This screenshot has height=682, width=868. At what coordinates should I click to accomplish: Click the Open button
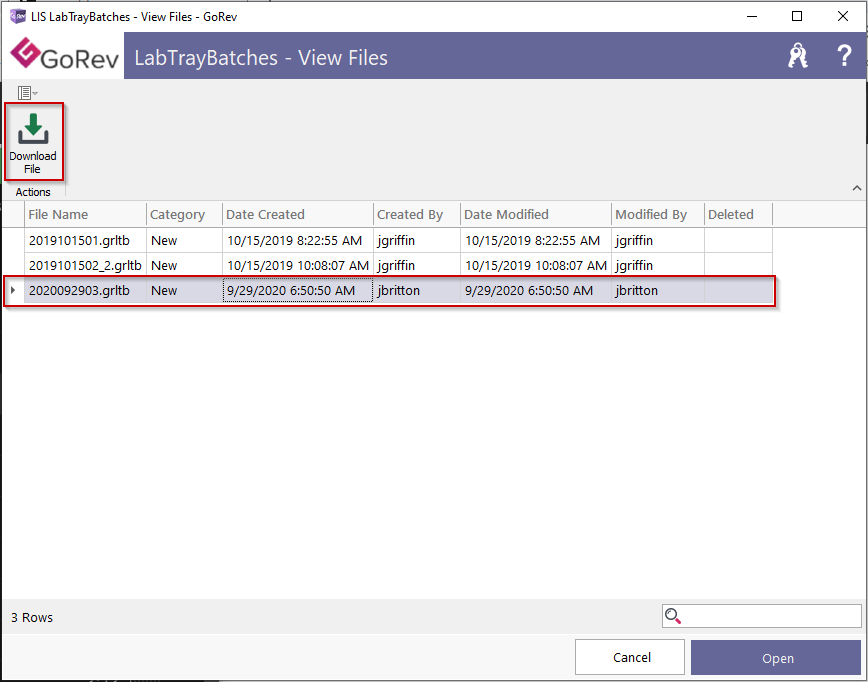click(776, 657)
